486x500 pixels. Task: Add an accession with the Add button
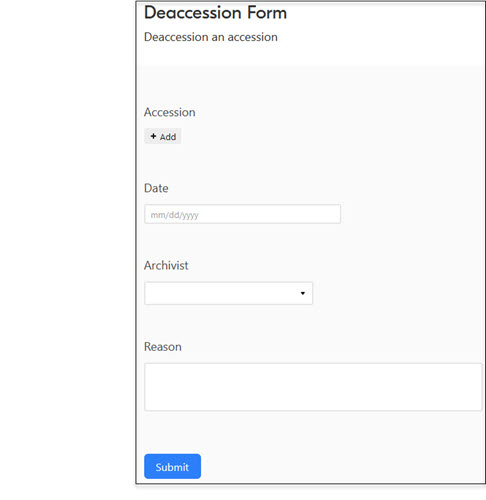tap(163, 136)
